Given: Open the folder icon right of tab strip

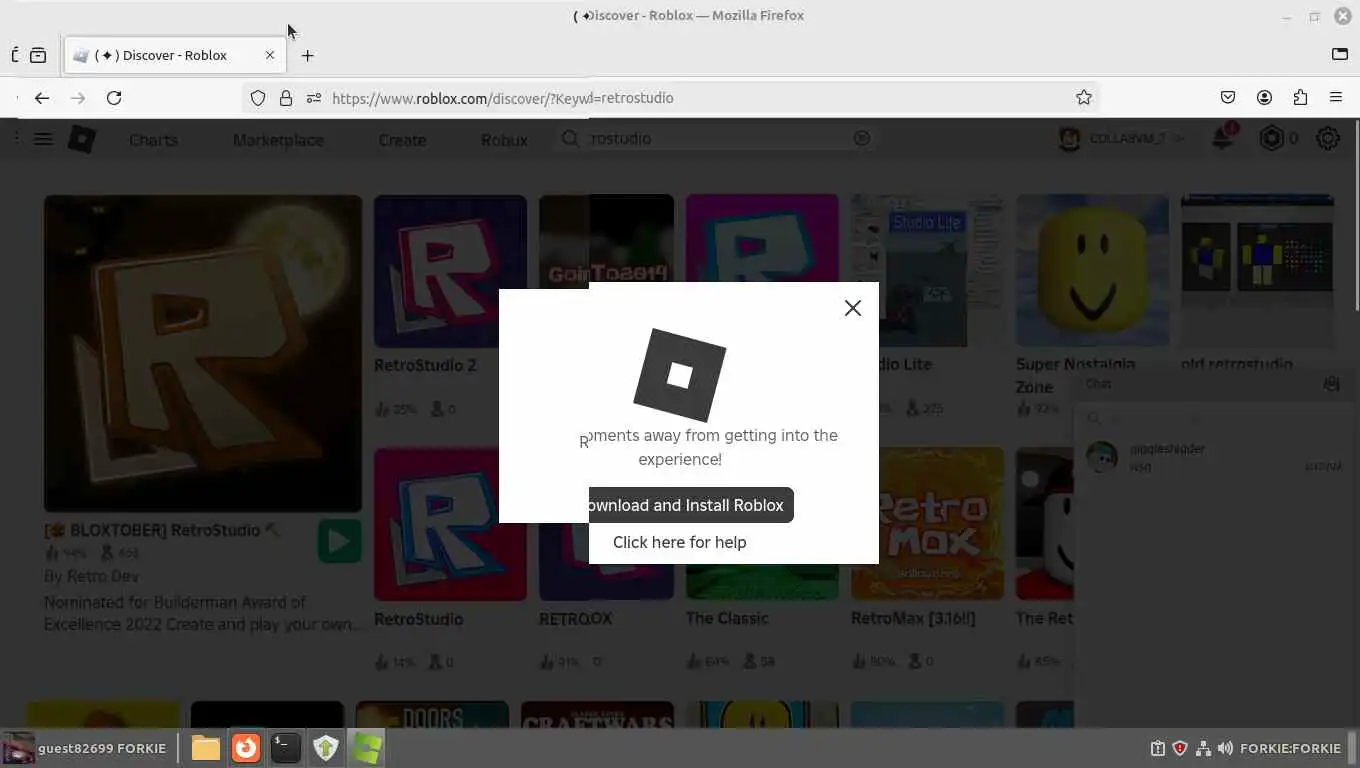Looking at the screenshot, I should coord(1339,55).
